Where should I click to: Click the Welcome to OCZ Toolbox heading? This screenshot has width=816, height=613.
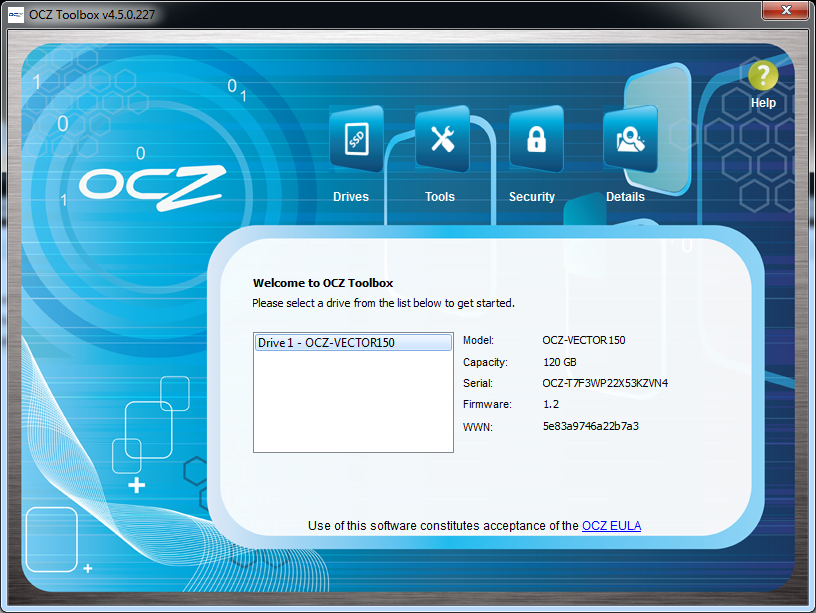[323, 283]
